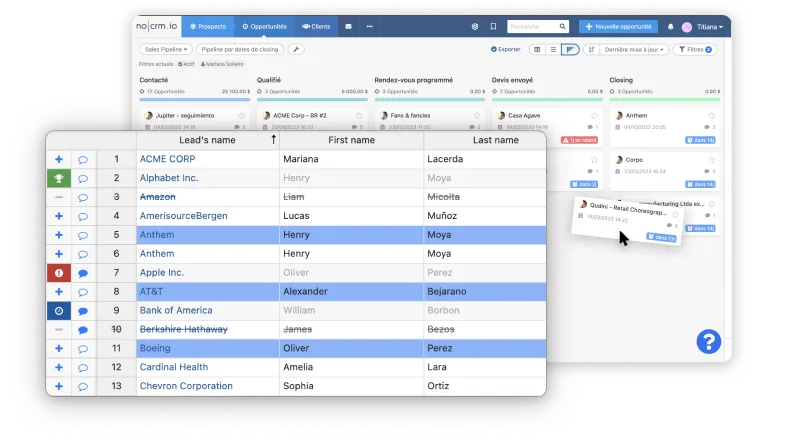This screenshot has height=446, width=789.
Task: Switch to list view icon
Action: point(553,49)
